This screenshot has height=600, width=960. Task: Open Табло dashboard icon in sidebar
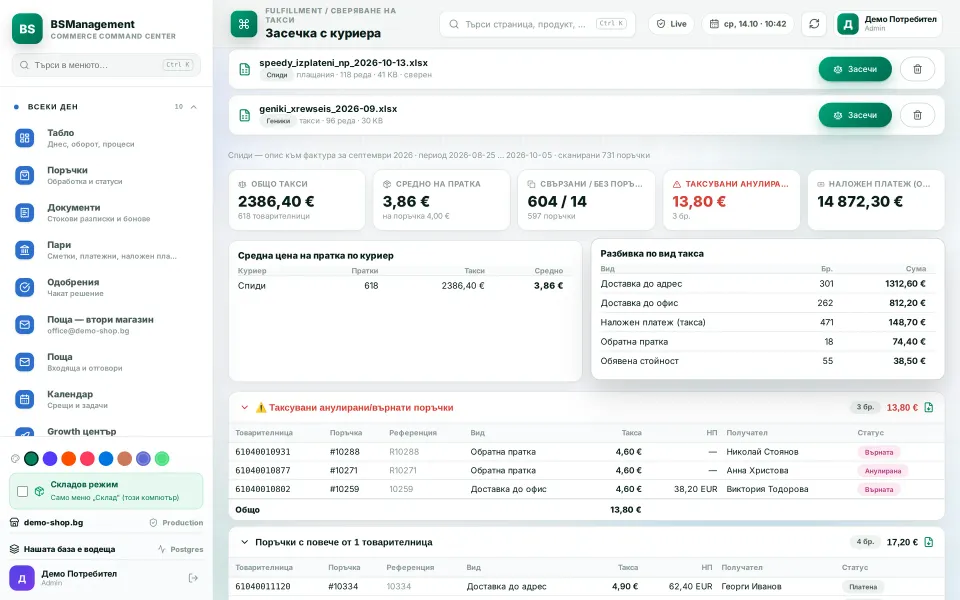click(x=24, y=138)
